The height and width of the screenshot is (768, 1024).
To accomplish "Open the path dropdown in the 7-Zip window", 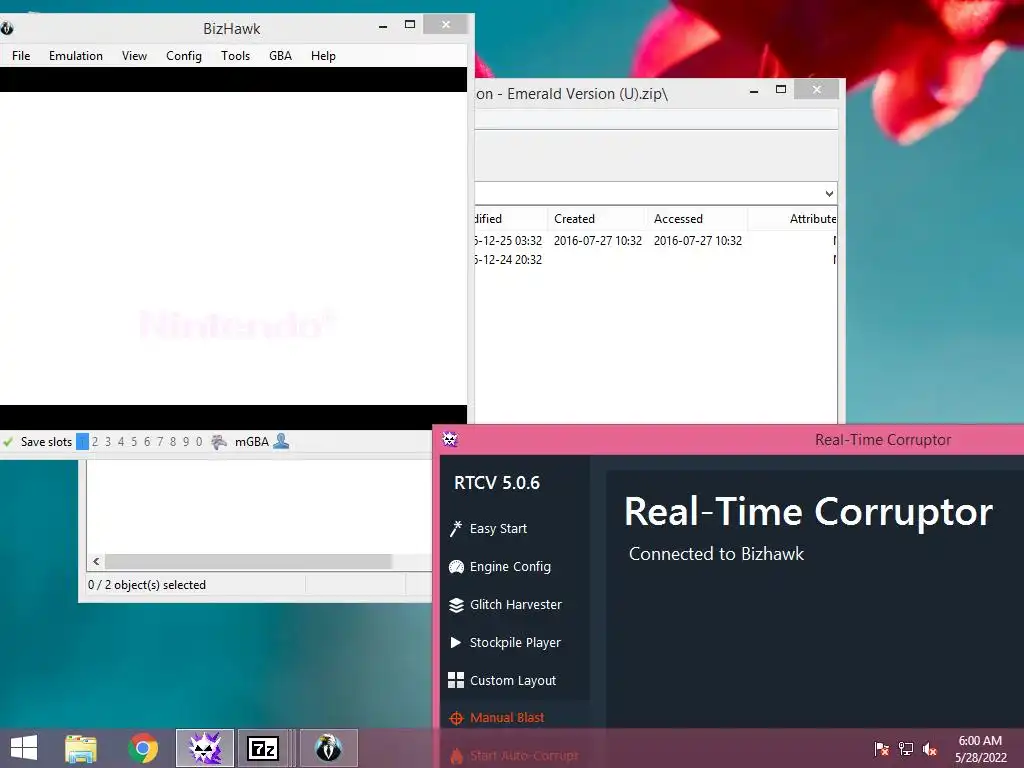I will tap(829, 193).
